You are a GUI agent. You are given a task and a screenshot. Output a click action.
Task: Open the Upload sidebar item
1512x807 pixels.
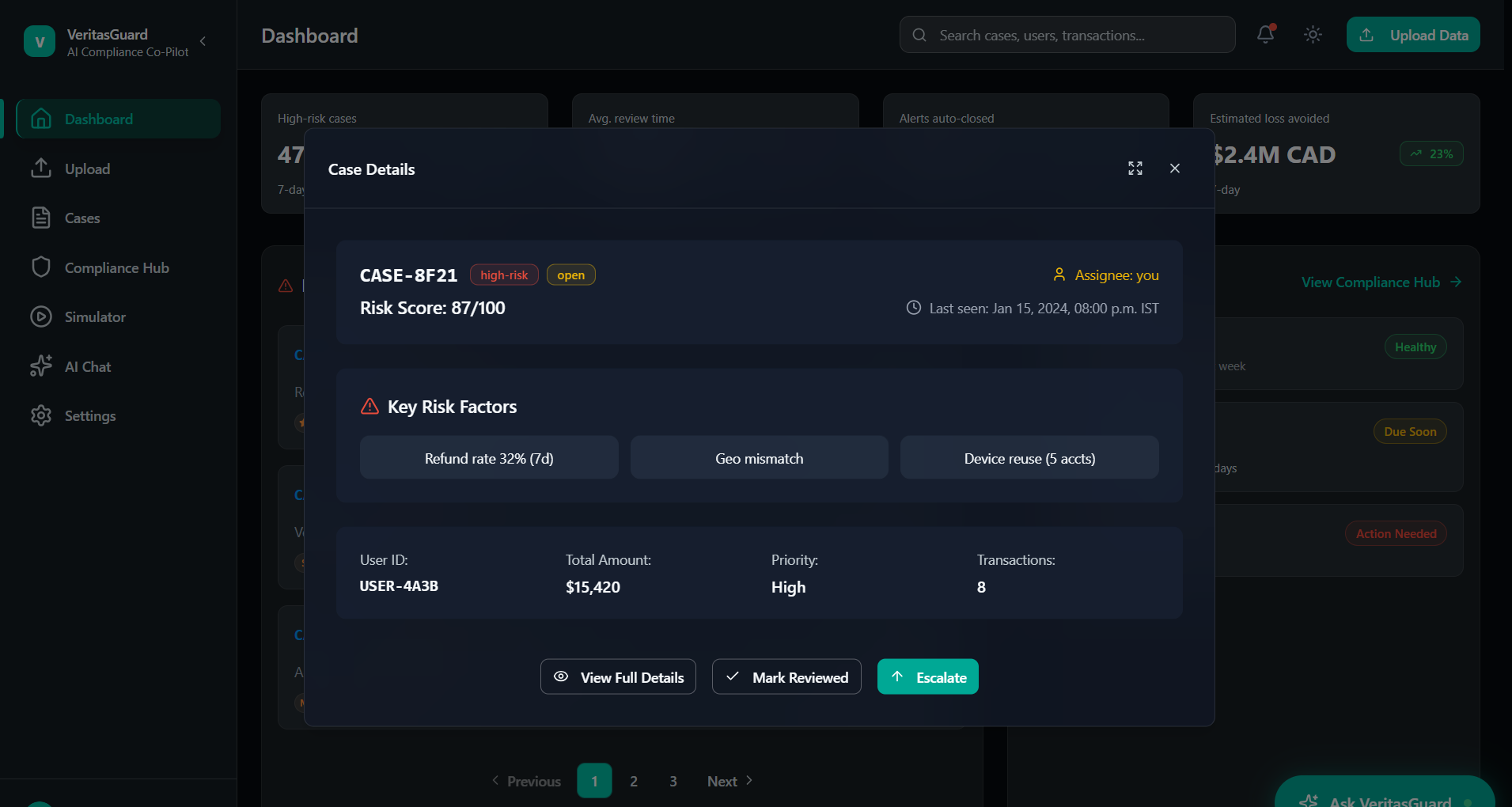coord(118,169)
